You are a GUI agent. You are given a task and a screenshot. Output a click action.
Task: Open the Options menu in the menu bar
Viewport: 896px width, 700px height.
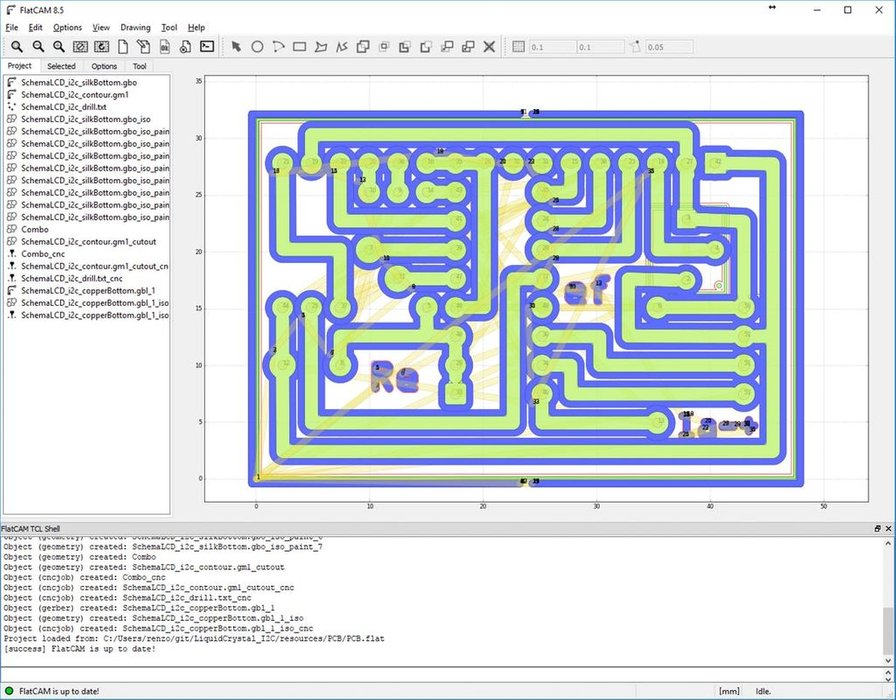(67, 27)
